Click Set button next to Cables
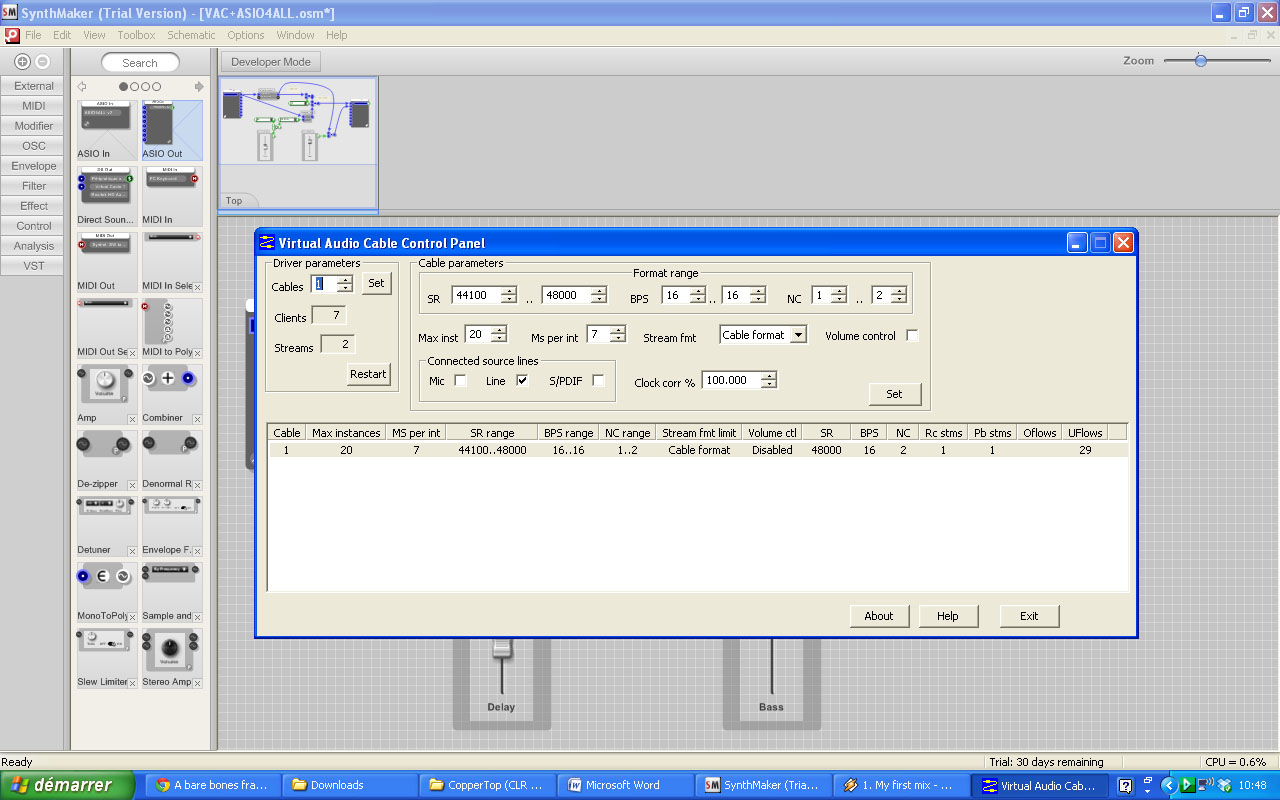This screenshot has height=800, width=1280. coord(376,283)
